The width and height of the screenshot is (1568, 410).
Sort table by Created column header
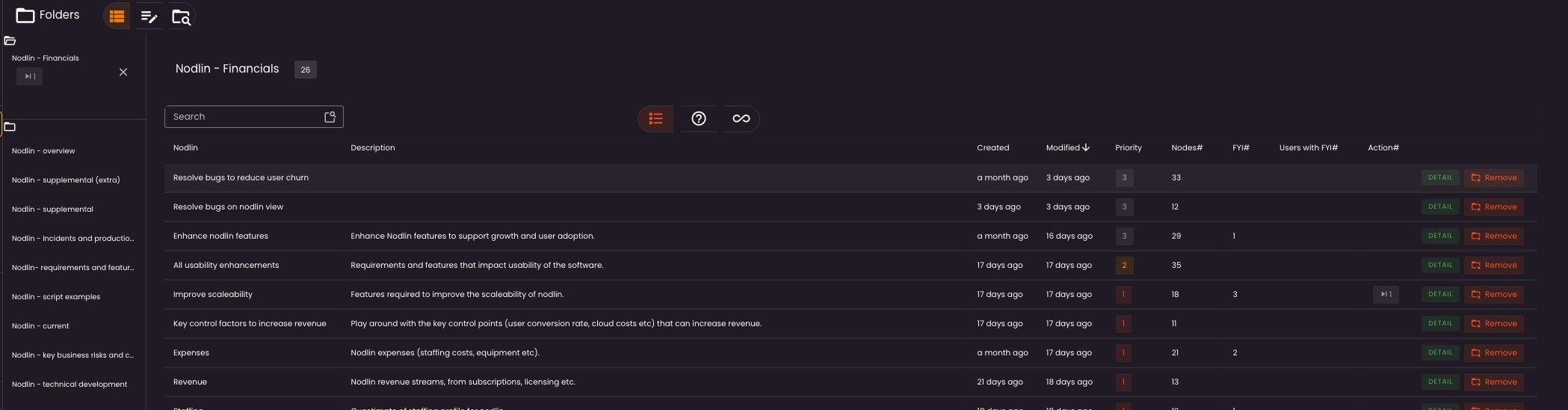[993, 147]
